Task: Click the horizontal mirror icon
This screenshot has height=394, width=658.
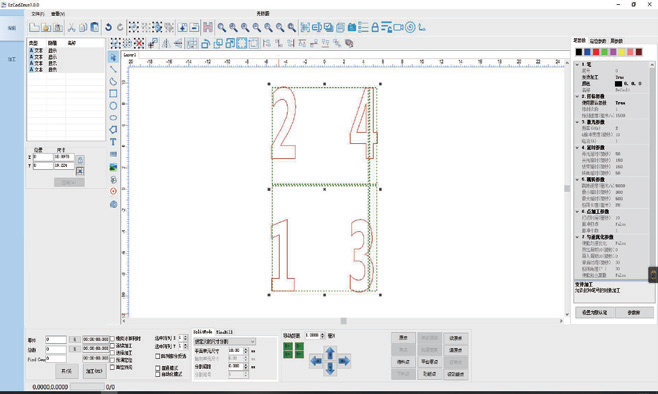Action: (x=166, y=43)
